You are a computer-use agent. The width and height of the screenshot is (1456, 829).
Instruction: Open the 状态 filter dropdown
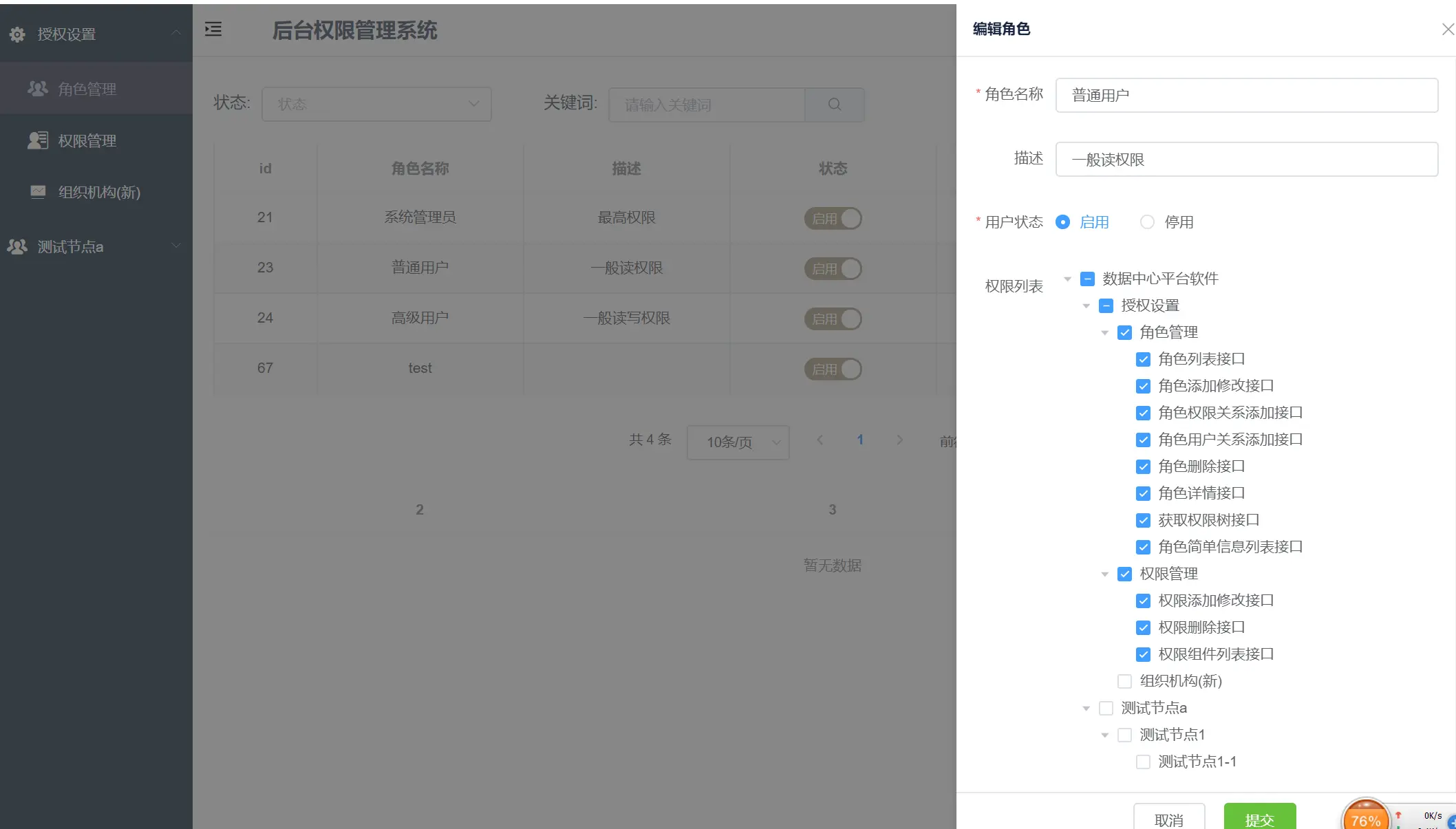tap(376, 105)
